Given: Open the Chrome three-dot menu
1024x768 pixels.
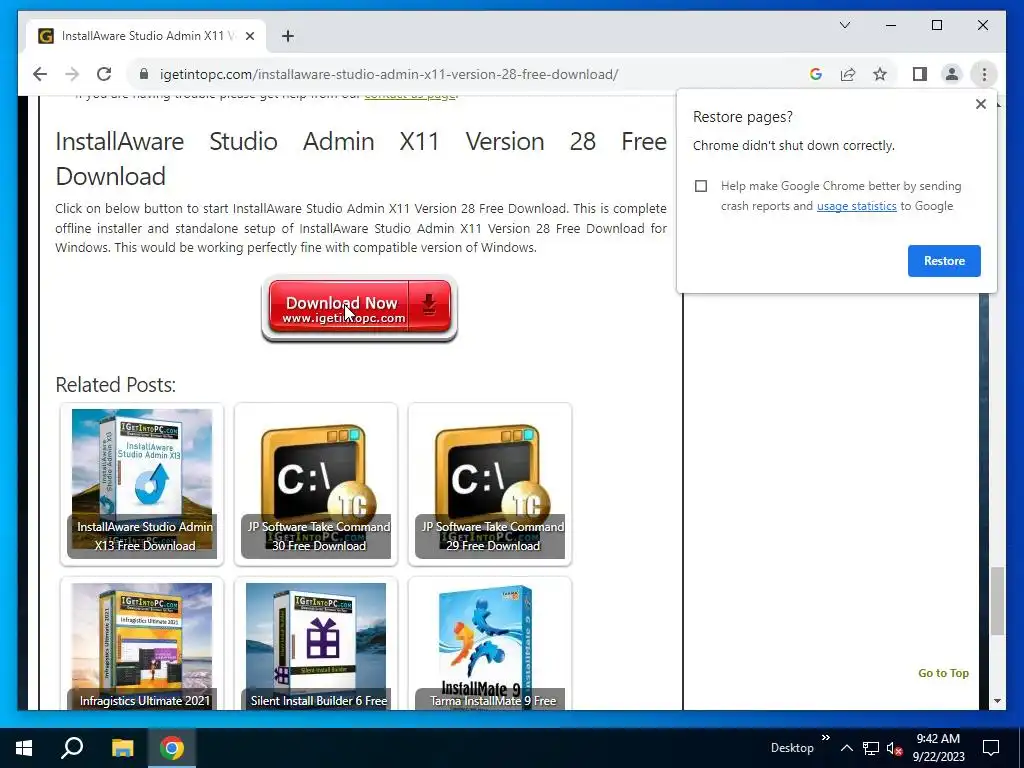Looking at the screenshot, I should pyautogui.click(x=984, y=74).
